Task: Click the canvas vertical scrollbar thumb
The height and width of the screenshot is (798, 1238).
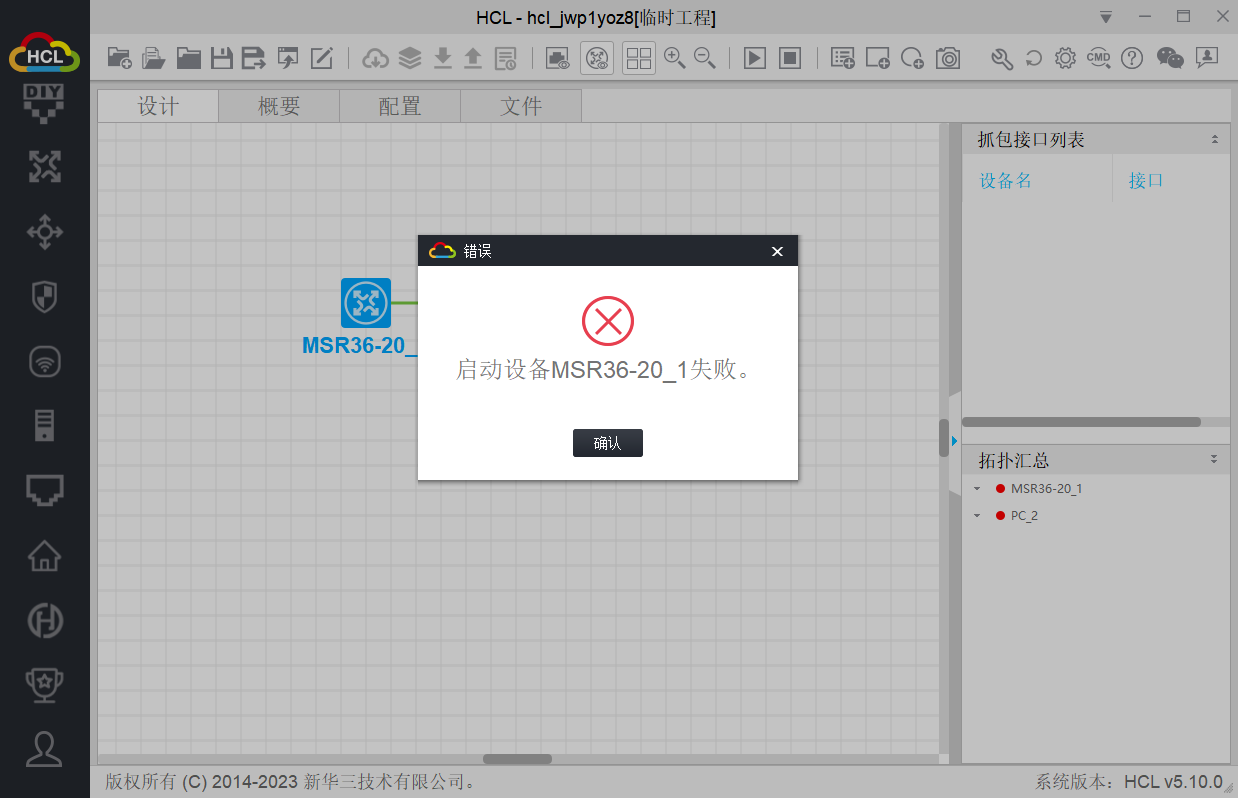Action: pyautogui.click(x=944, y=438)
